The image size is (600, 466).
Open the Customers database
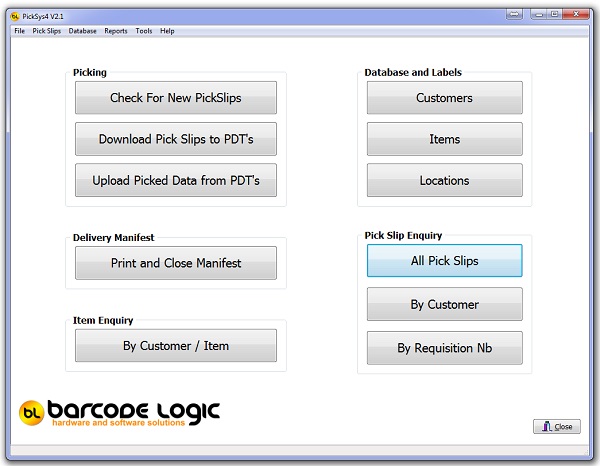coord(444,98)
